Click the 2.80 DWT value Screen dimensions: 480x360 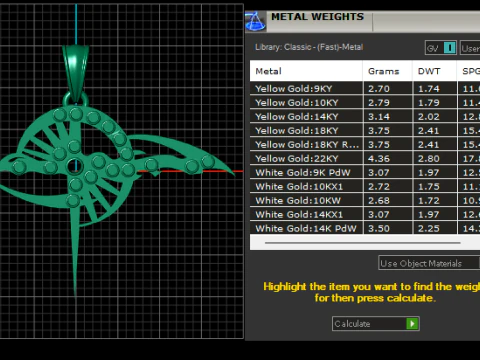(429, 159)
